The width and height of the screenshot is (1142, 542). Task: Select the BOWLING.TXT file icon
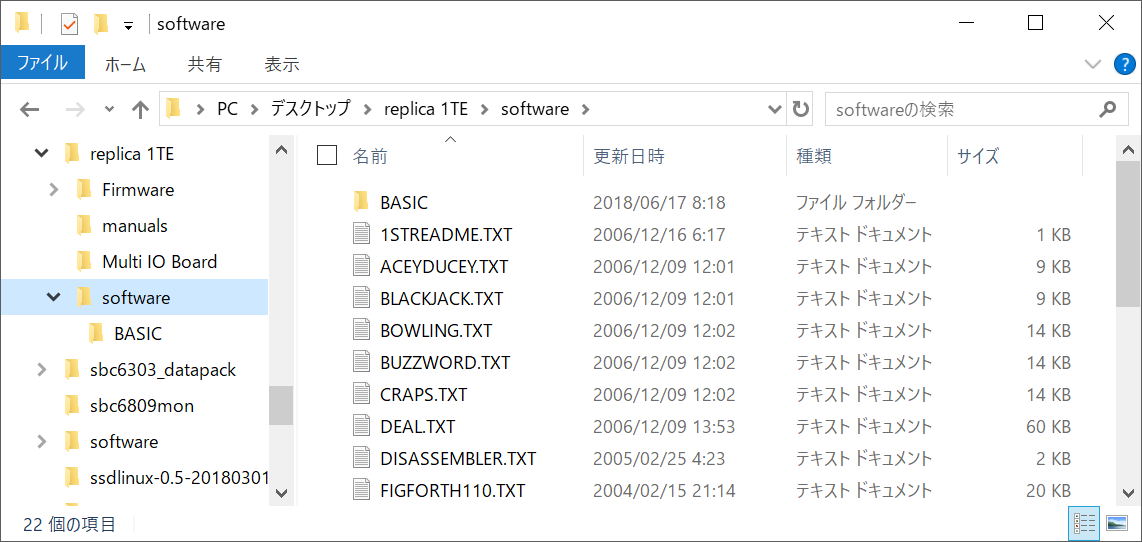(362, 331)
